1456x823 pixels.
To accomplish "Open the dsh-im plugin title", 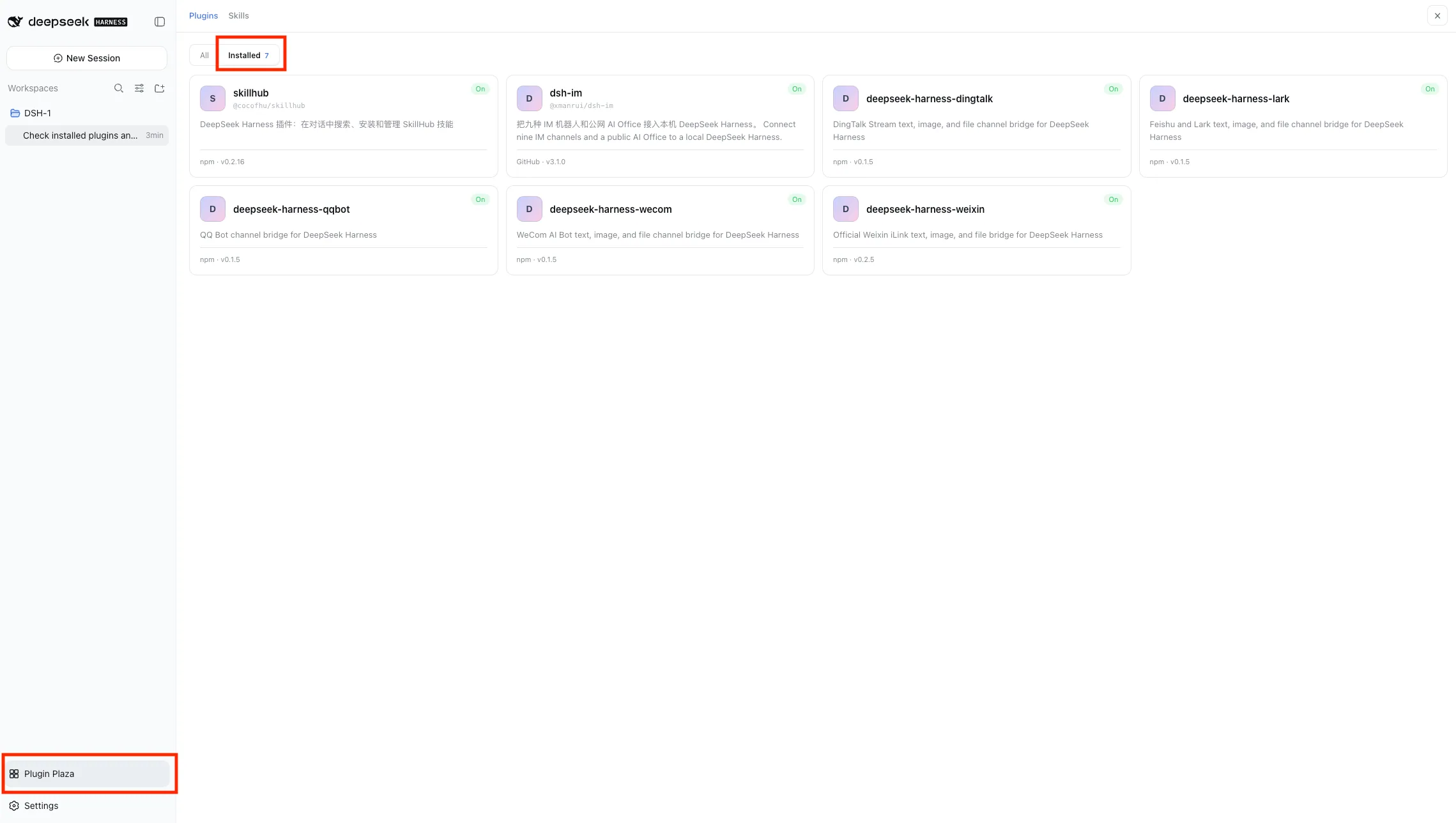I will pos(566,93).
